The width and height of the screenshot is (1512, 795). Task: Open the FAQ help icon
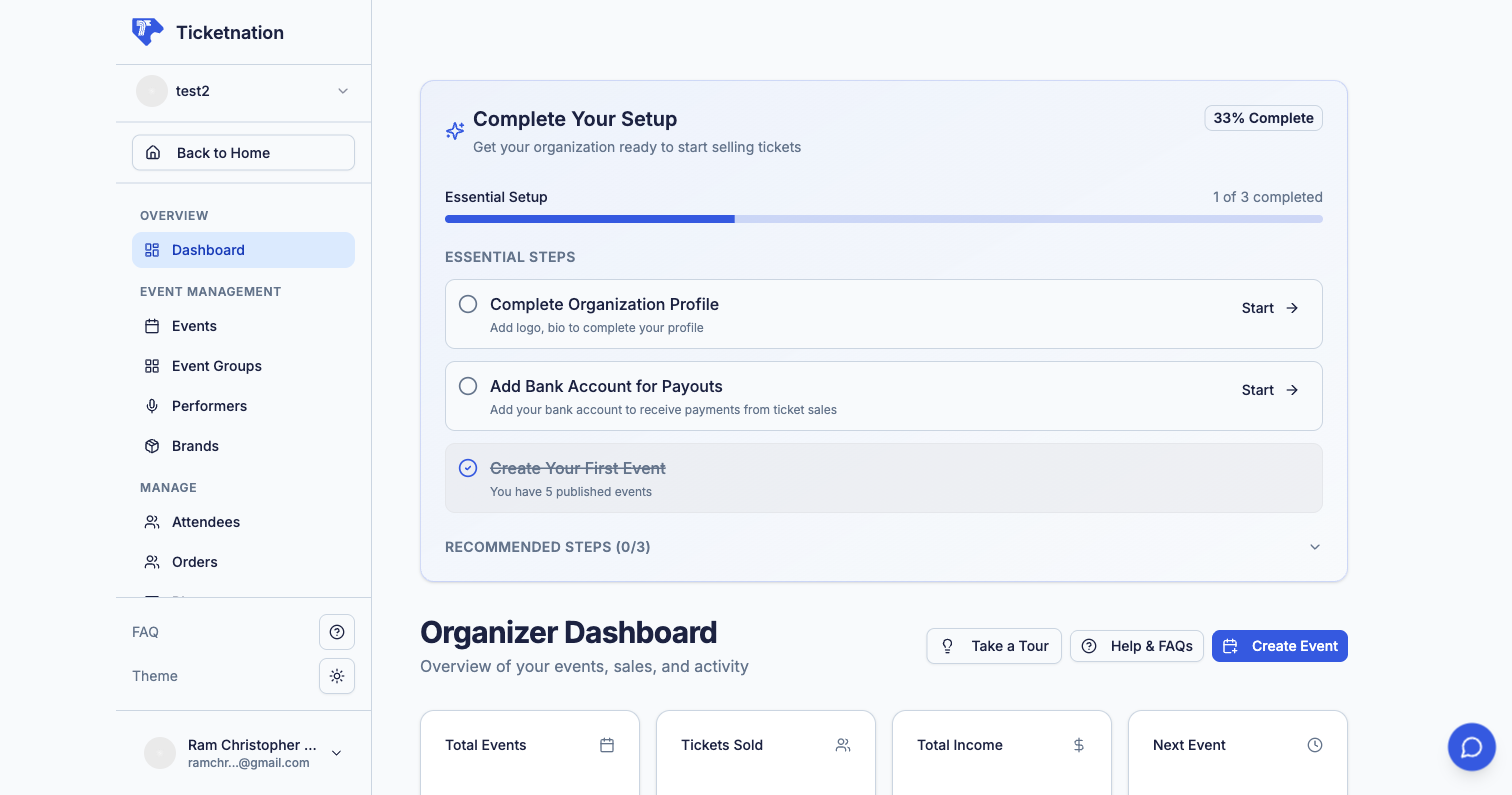[337, 631]
